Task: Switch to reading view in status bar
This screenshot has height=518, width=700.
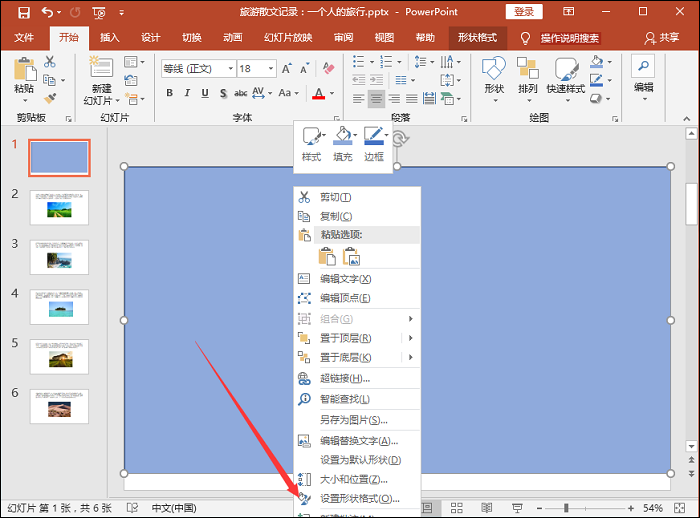Action: click(x=487, y=508)
